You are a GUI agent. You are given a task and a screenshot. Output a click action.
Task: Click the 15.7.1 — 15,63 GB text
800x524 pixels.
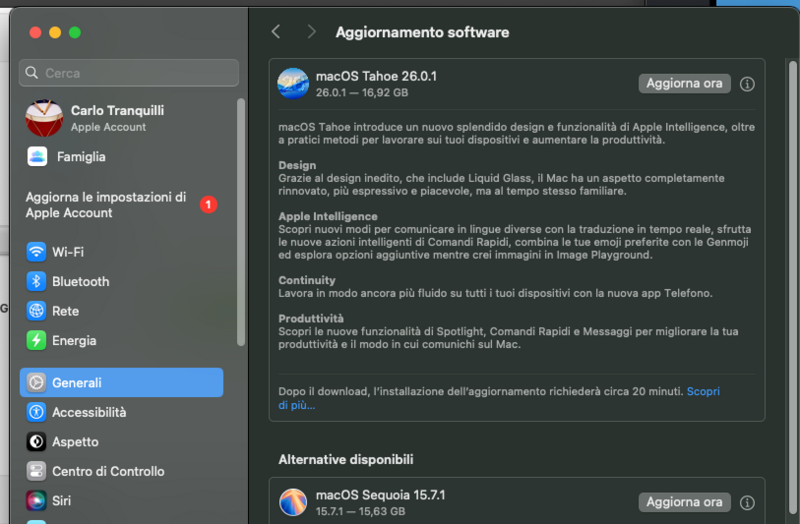pos(360,511)
